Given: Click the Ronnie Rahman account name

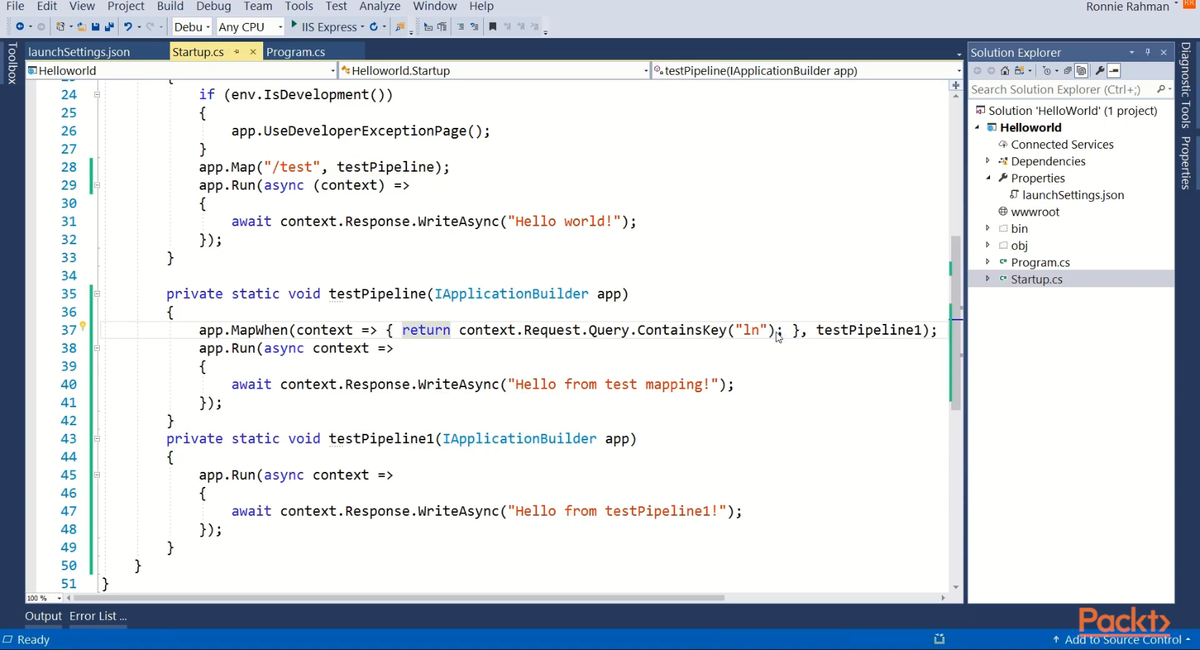Looking at the screenshot, I should (x=1127, y=7).
